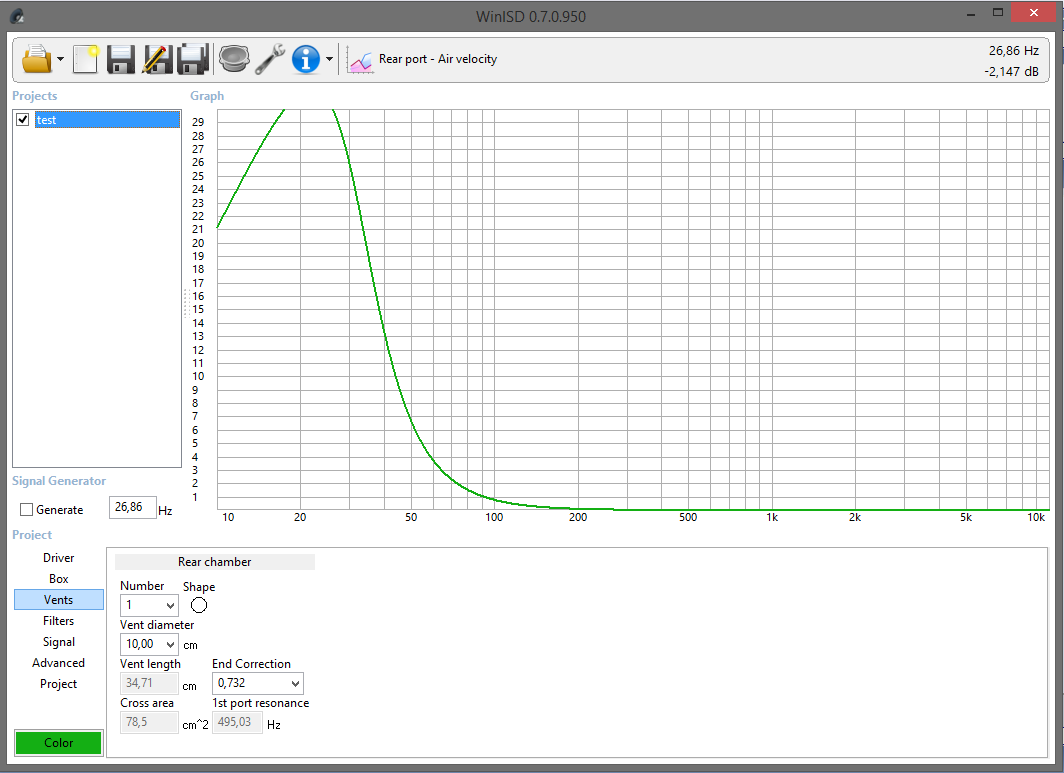Maximize the WinISD window
This screenshot has height=773, width=1064.
998,13
